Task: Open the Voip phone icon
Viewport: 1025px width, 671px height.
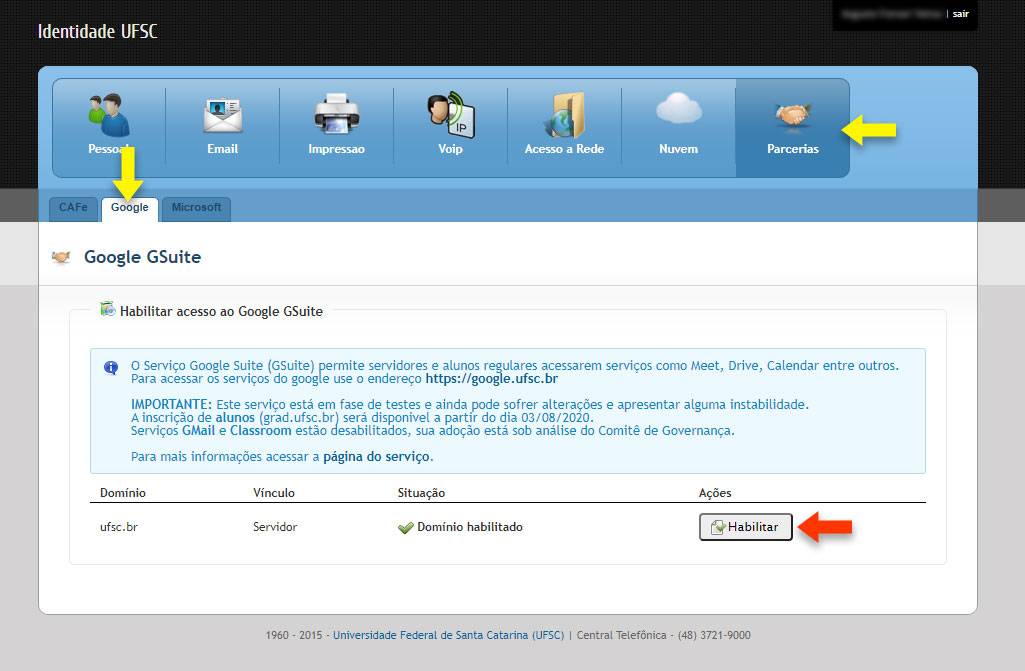Action: coord(451,115)
